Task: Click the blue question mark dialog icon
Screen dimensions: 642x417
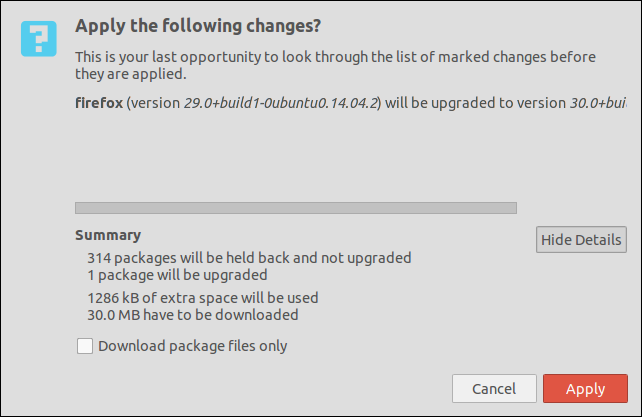Action: 38,39
